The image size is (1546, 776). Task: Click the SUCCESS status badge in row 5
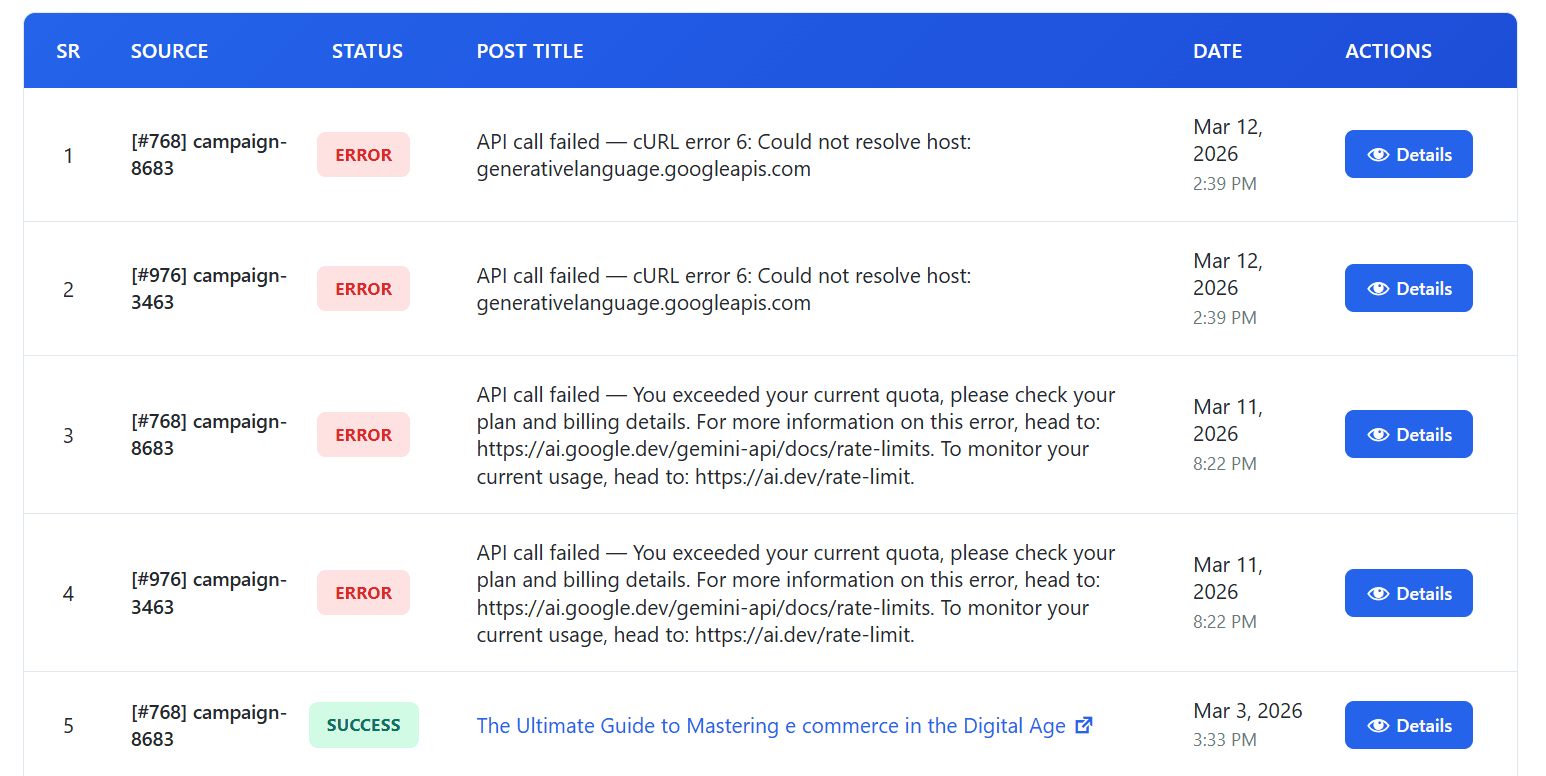point(363,726)
